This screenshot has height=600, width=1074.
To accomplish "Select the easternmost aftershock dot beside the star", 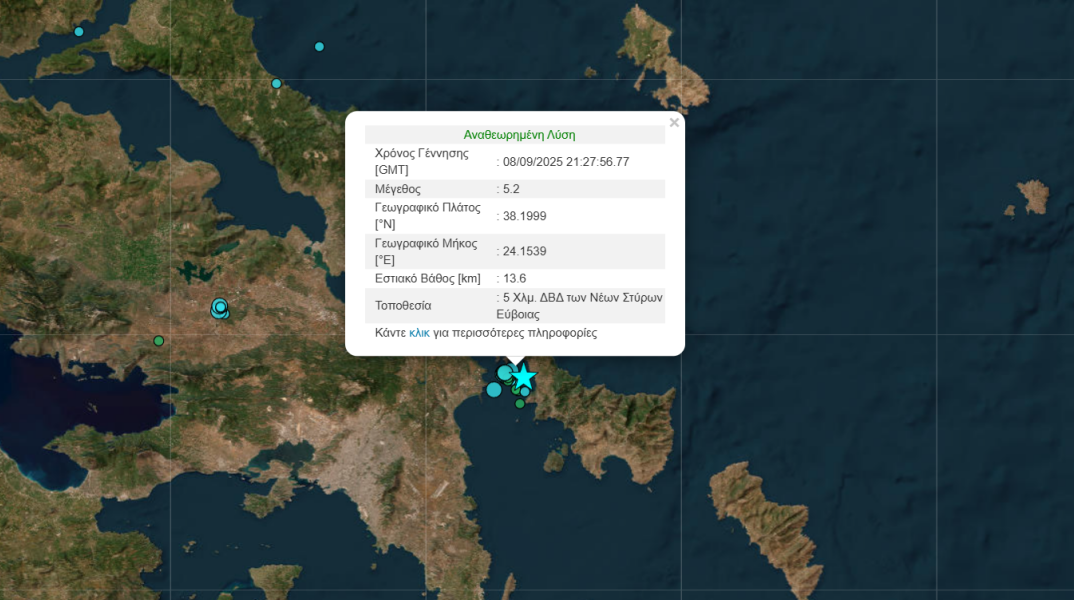I will pyautogui.click(x=526, y=391).
